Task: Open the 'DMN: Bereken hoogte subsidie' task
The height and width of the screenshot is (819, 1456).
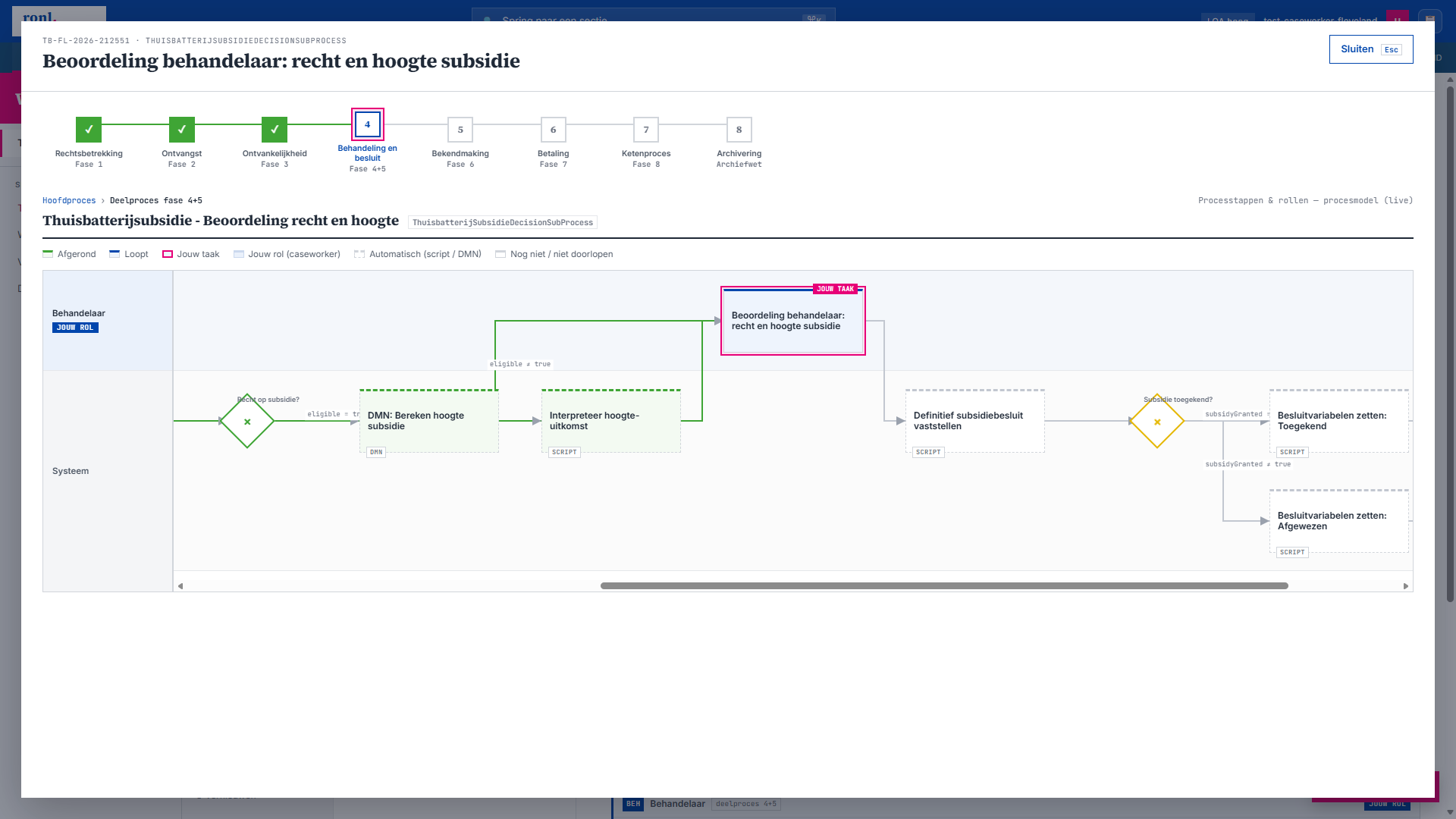Action: (429, 421)
